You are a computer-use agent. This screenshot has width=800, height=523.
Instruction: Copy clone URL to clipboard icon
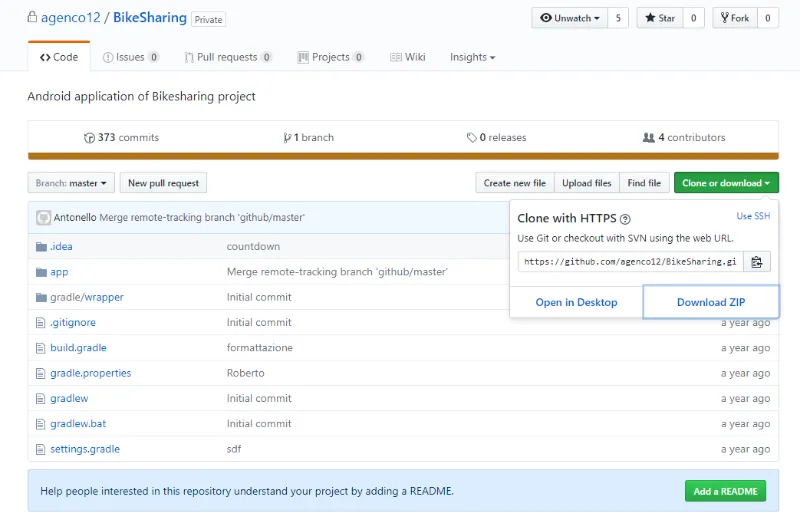tap(757, 262)
